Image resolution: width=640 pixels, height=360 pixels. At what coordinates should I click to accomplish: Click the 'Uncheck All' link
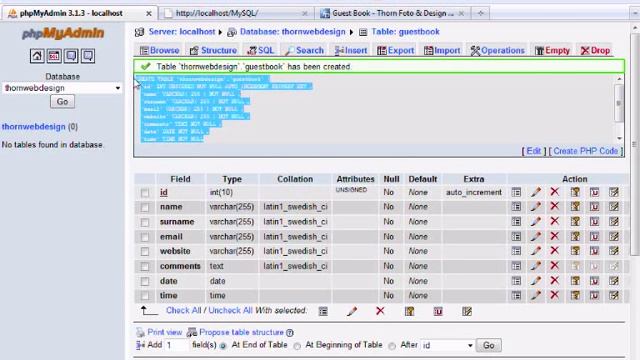[230, 311]
